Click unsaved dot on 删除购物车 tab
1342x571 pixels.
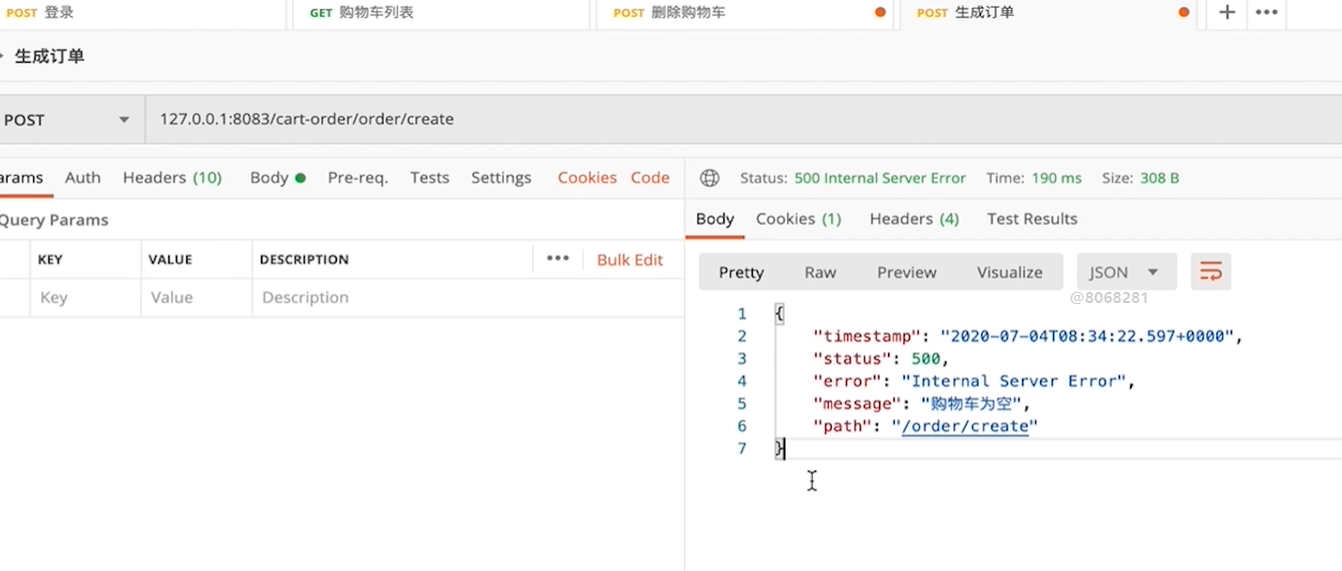880,13
